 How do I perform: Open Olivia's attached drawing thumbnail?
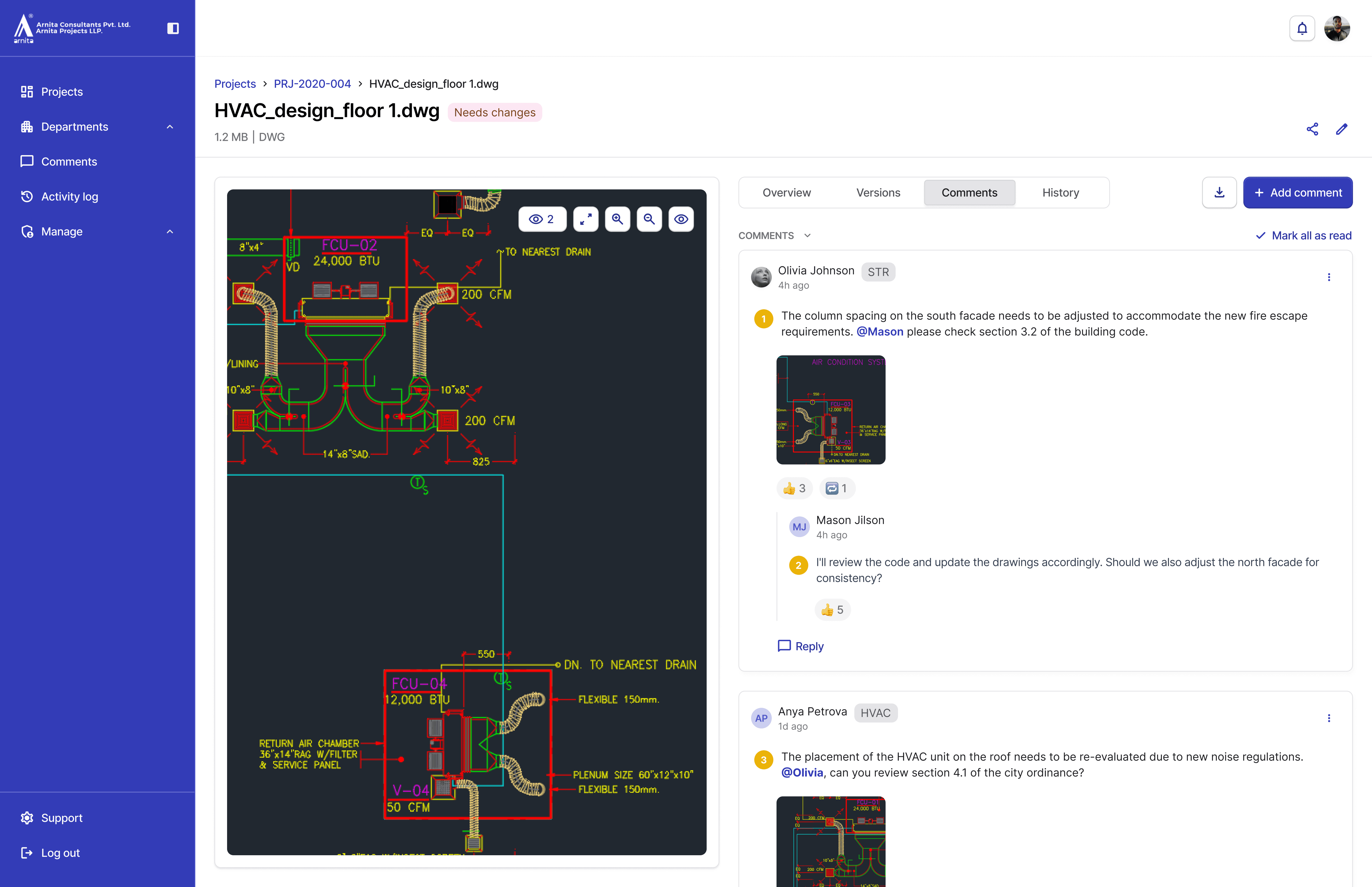click(830, 409)
